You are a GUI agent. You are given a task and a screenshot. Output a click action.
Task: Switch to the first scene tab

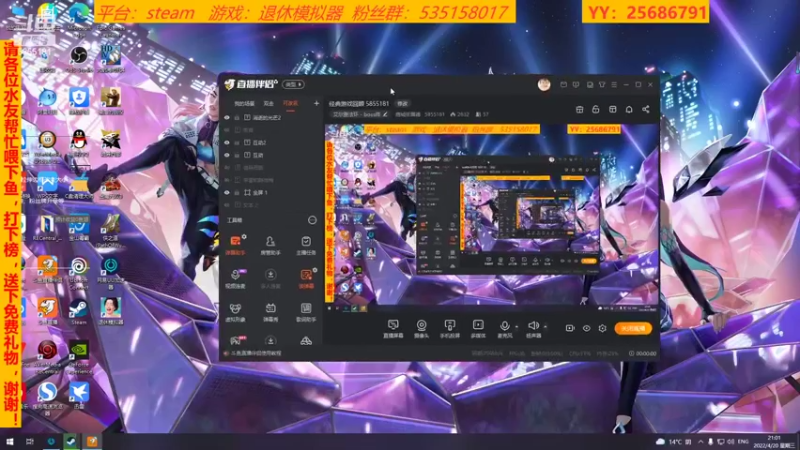244,104
